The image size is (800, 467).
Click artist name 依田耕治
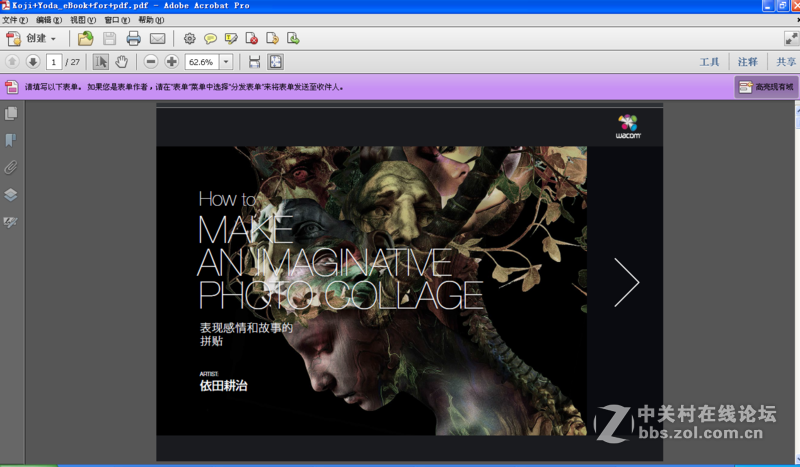(223, 386)
